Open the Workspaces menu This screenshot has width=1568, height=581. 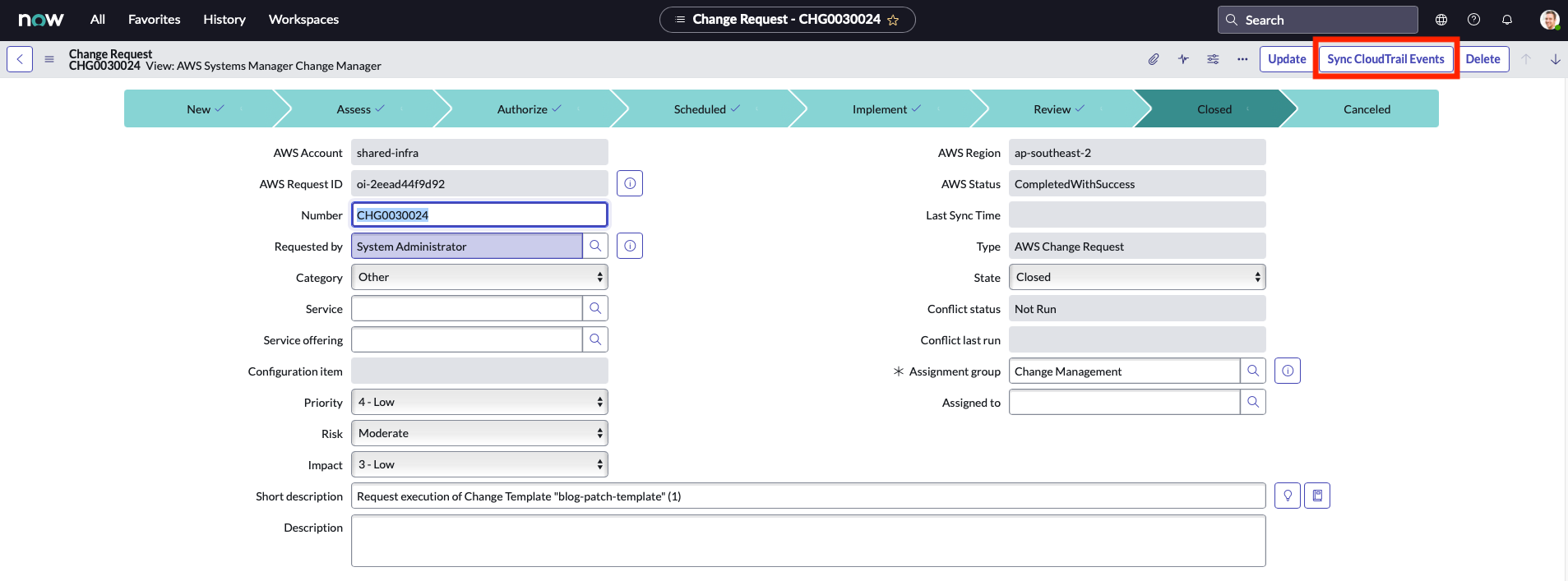[x=303, y=20]
